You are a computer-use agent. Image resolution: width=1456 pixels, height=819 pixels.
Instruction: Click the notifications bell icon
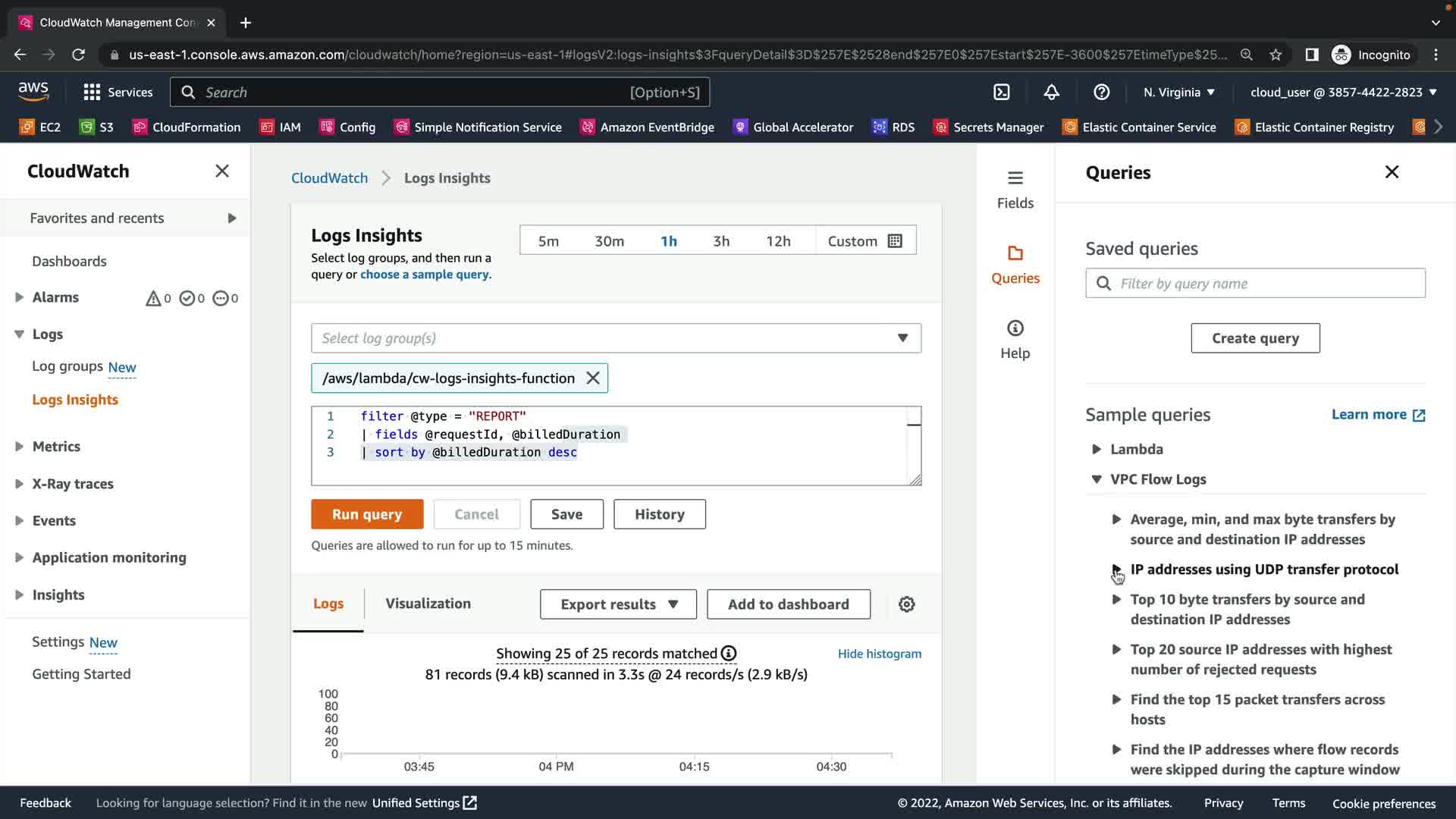tap(1051, 92)
